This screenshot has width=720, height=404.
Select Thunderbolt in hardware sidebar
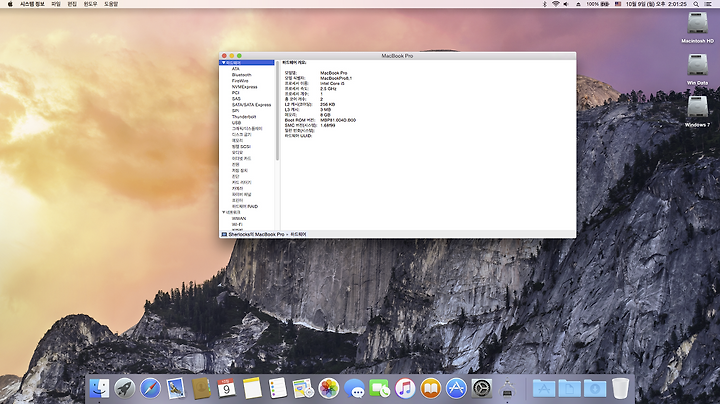pyautogui.click(x=244, y=117)
